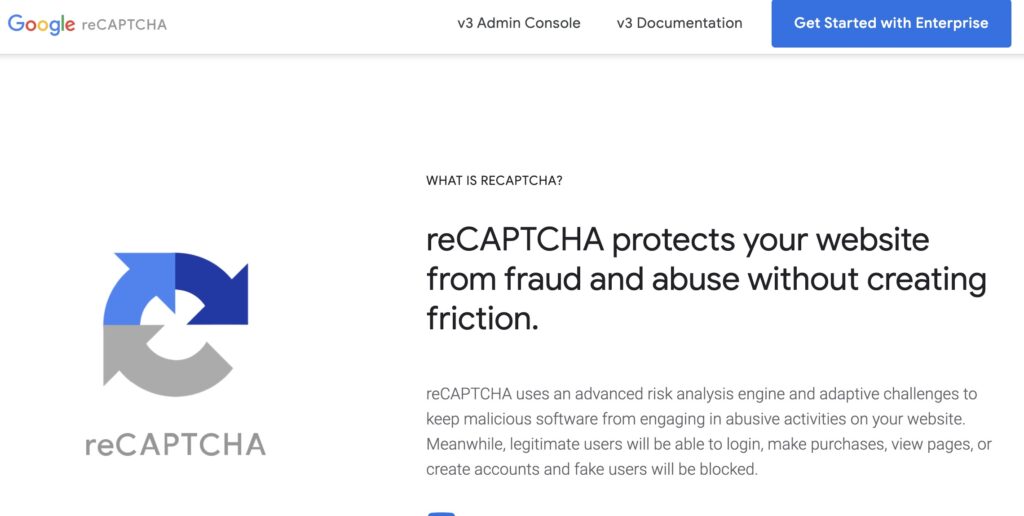Click 'without creating' in the headline
The image size is (1024, 516).
(x=867, y=279)
